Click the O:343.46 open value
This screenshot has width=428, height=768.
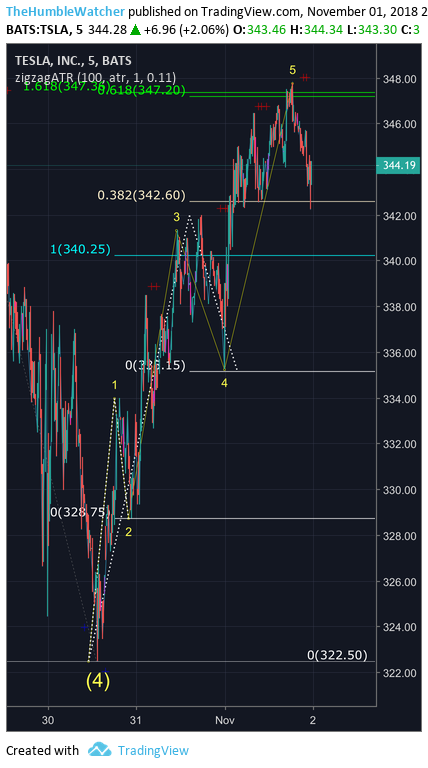(259, 30)
